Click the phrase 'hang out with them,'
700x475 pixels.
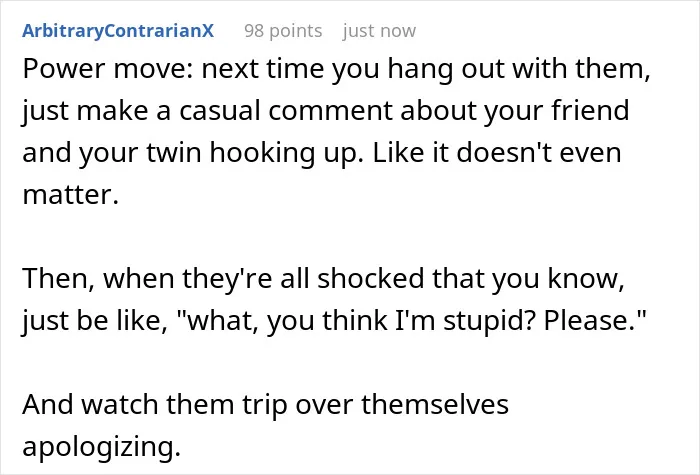pyautogui.click(x=519, y=69)
